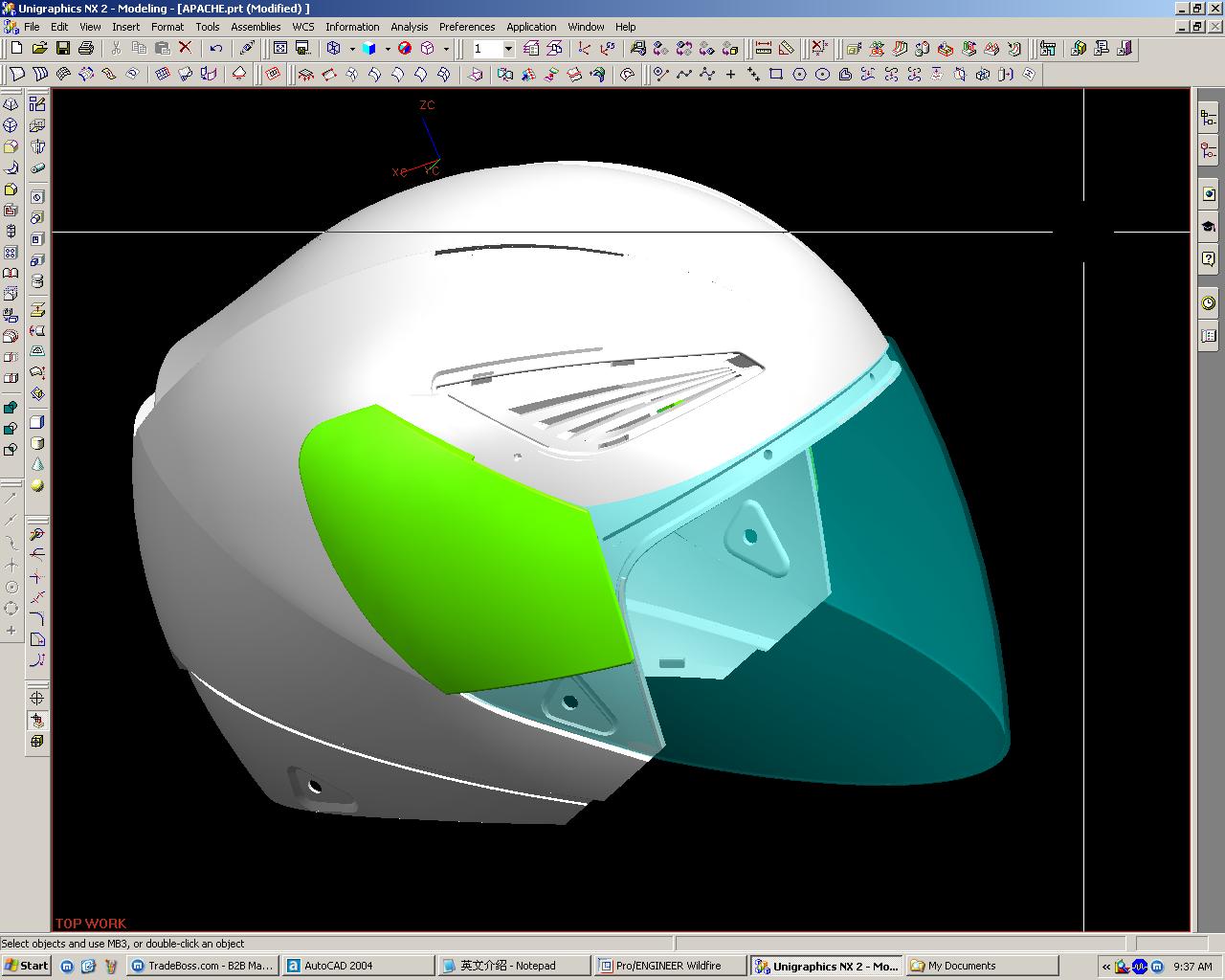Viewport: 1225px width, 980px height.
Task: Open the work layer dropdown showing 1
Action: point(508,49)
